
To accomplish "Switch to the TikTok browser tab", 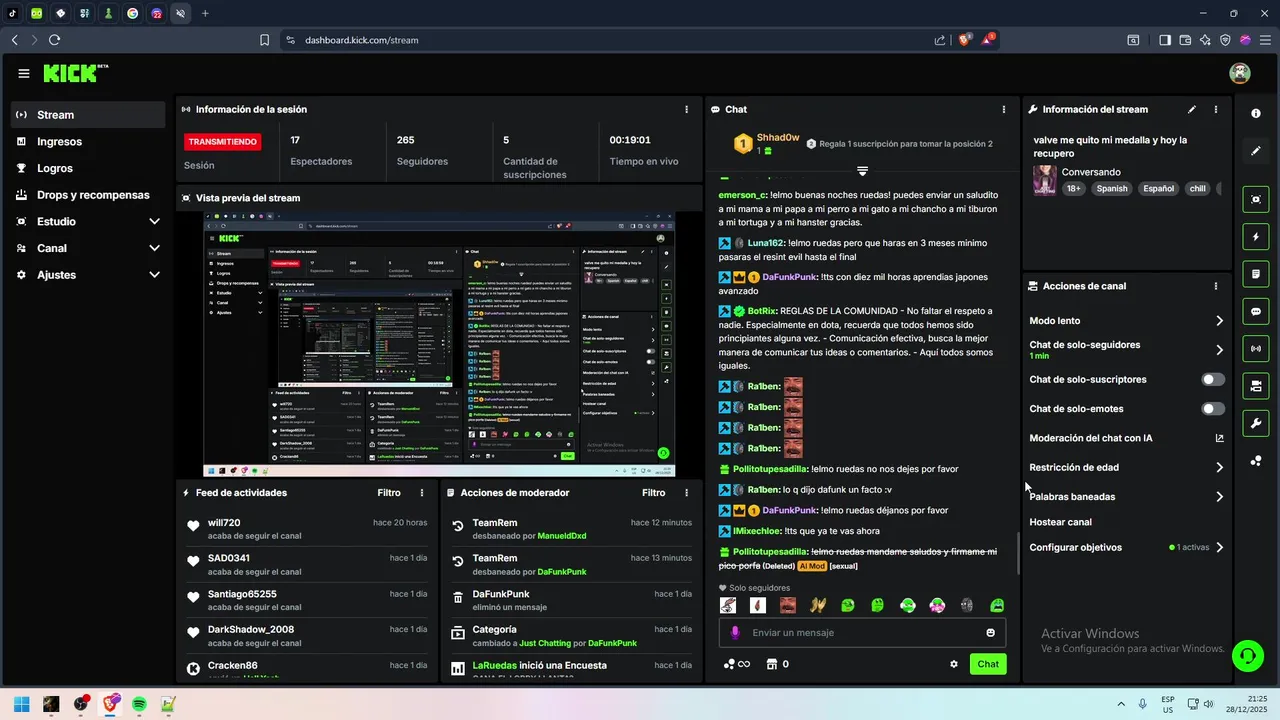I will [13, 13].
